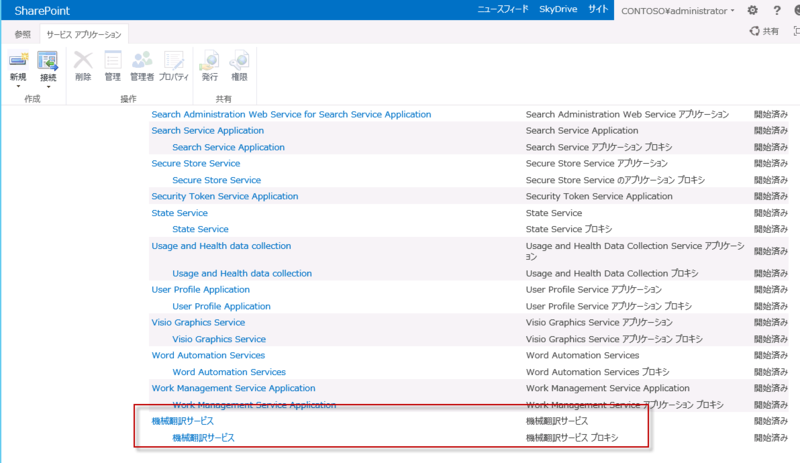Open indented User Profile Application proxy link

221,306
